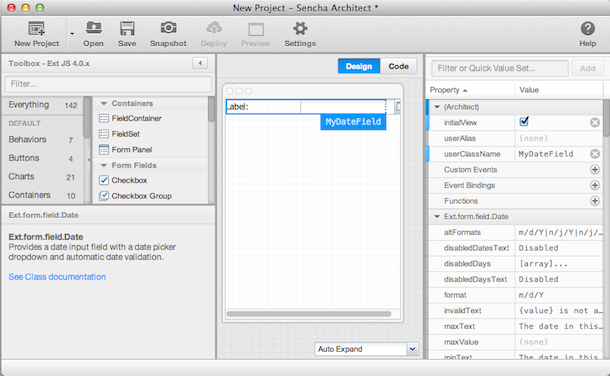The image size is (610, 376).
Task: Select the Checkbox component icon
Action: [103, 180]
